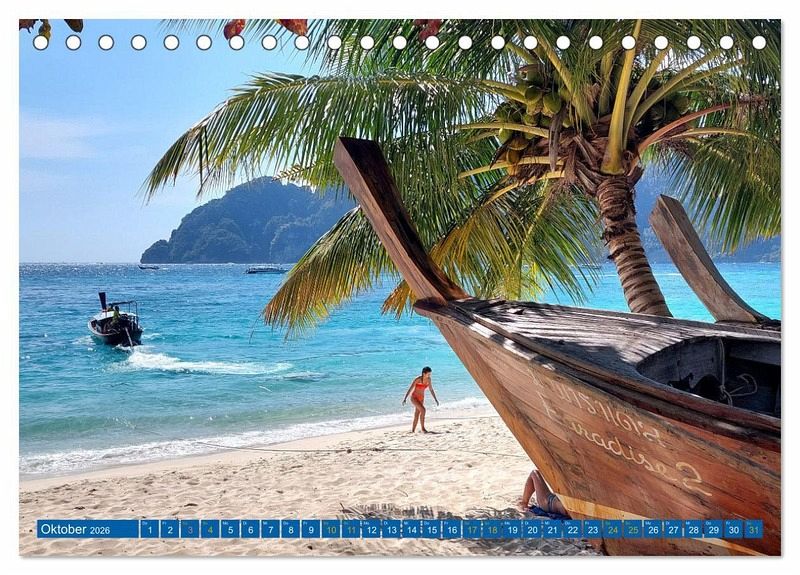800x575 pixels.
Task: Click day 31 at the strip's end
Action: (x=753, y=529)
